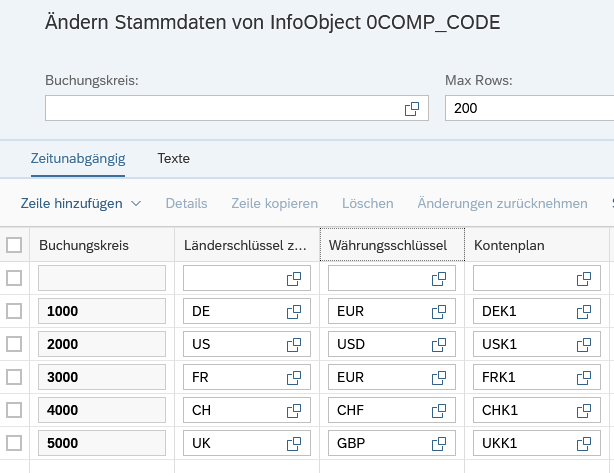Image resolution: width=614 pixels, height=473 pixels.
Task: Open value help for CHF currency
Action: (439, 410)
